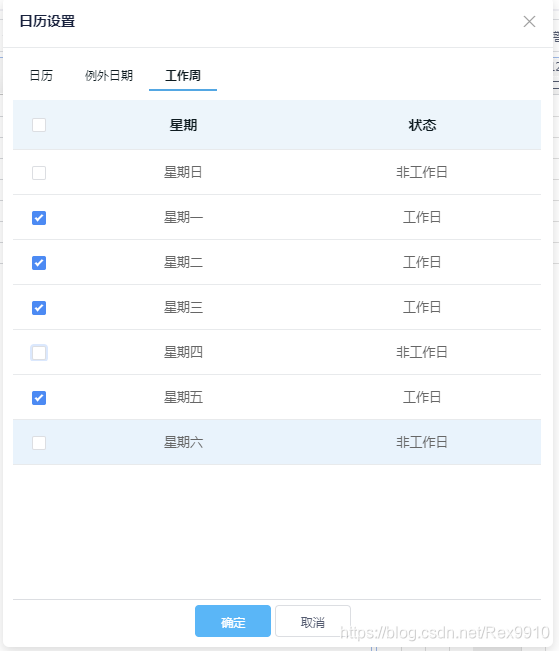559x651 pixels.
Task: Select the 工作周 tab
Action: (183, 76)
